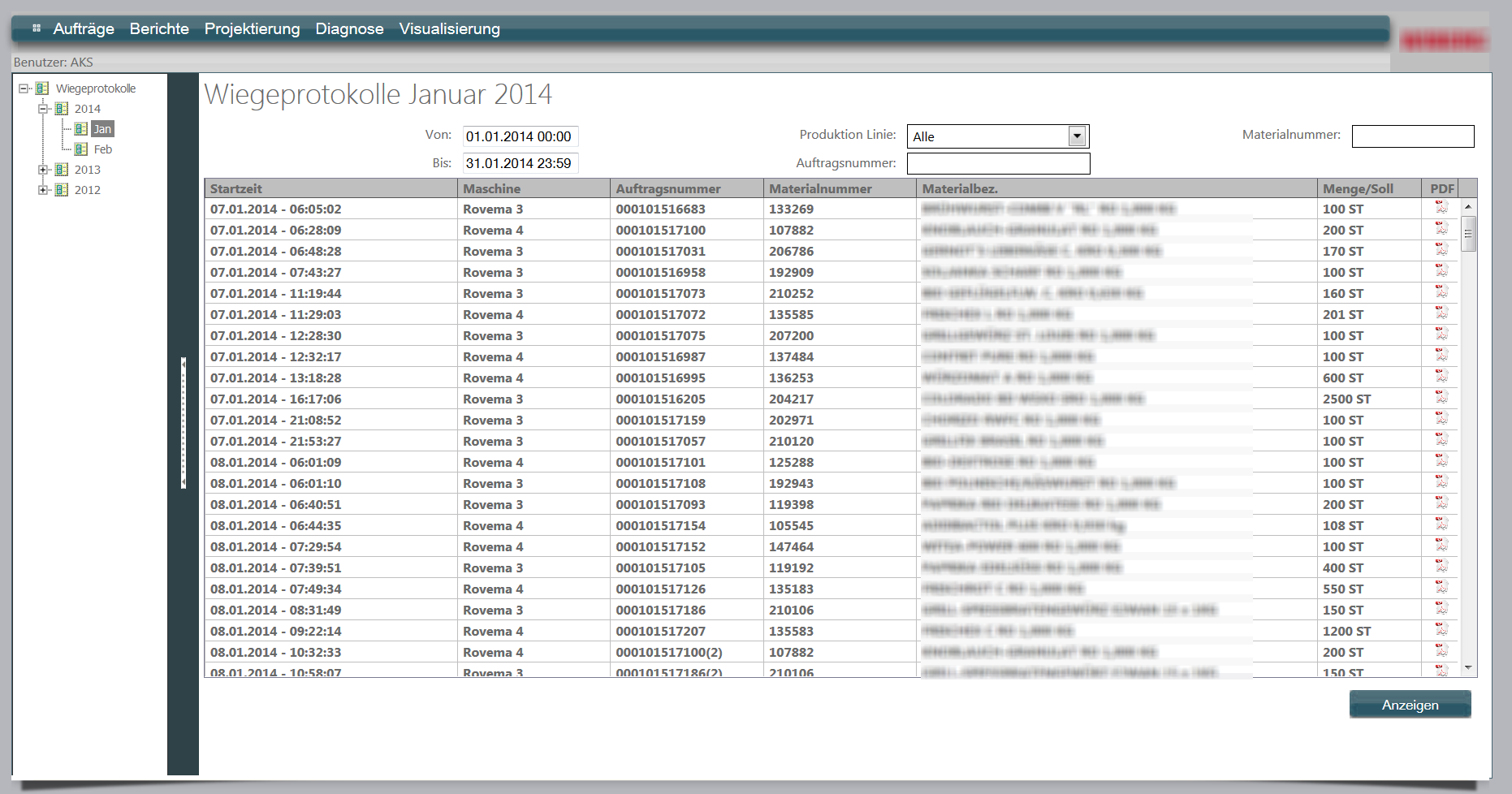Expand the 2012 tree node
1512x794 pixels.
point(44,190)
